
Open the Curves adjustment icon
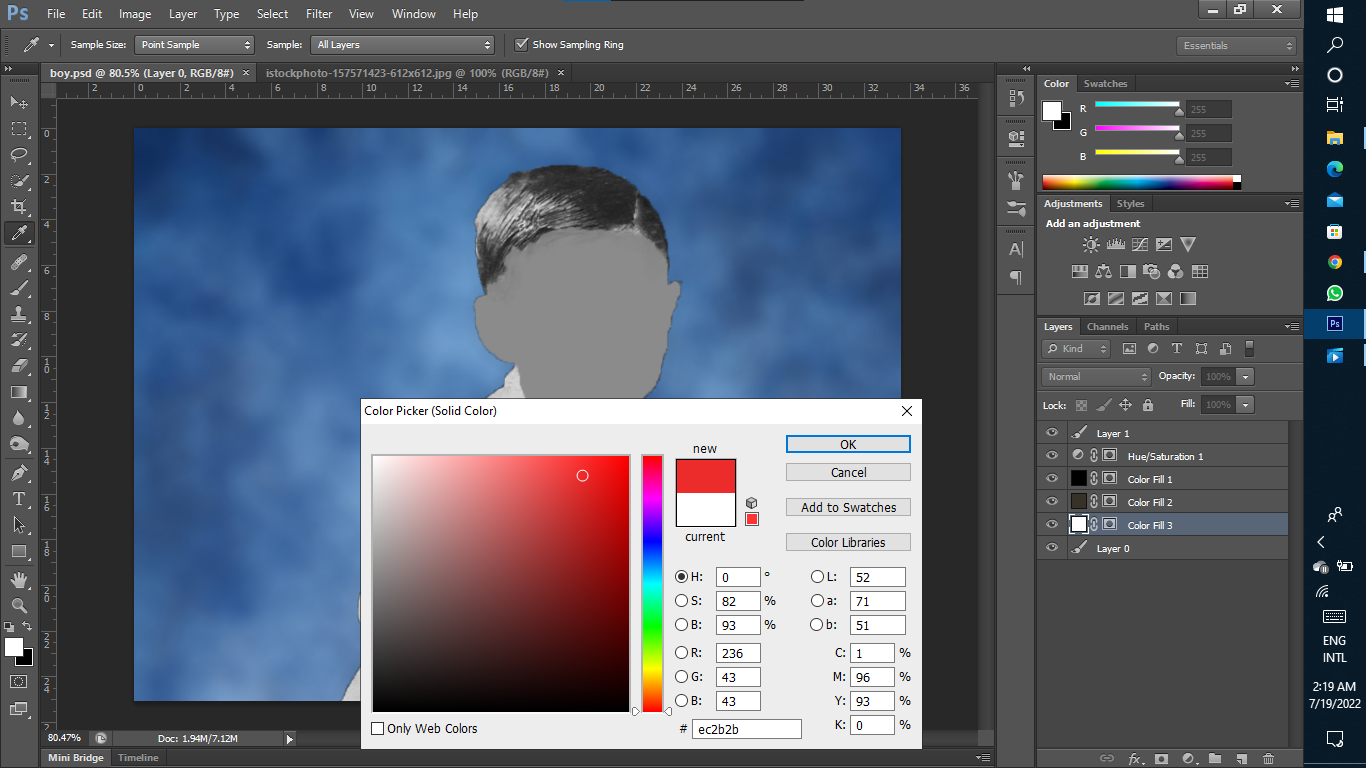[x=1139, y=243]
